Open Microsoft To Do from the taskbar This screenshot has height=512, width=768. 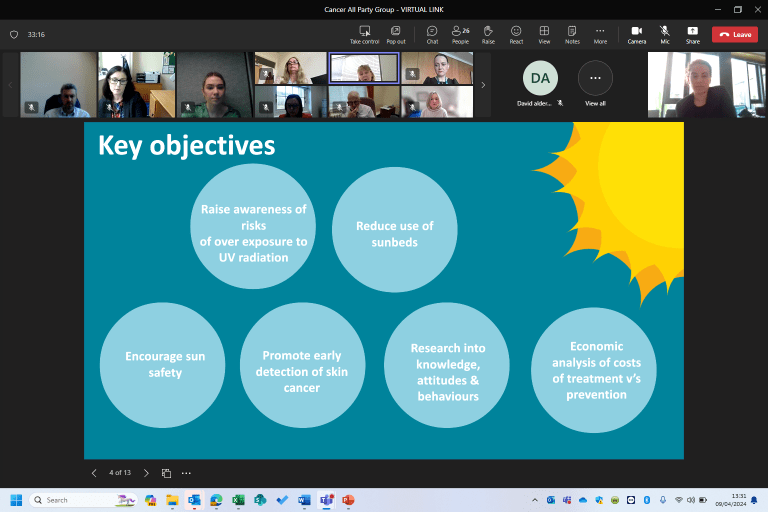pos(282,500)
